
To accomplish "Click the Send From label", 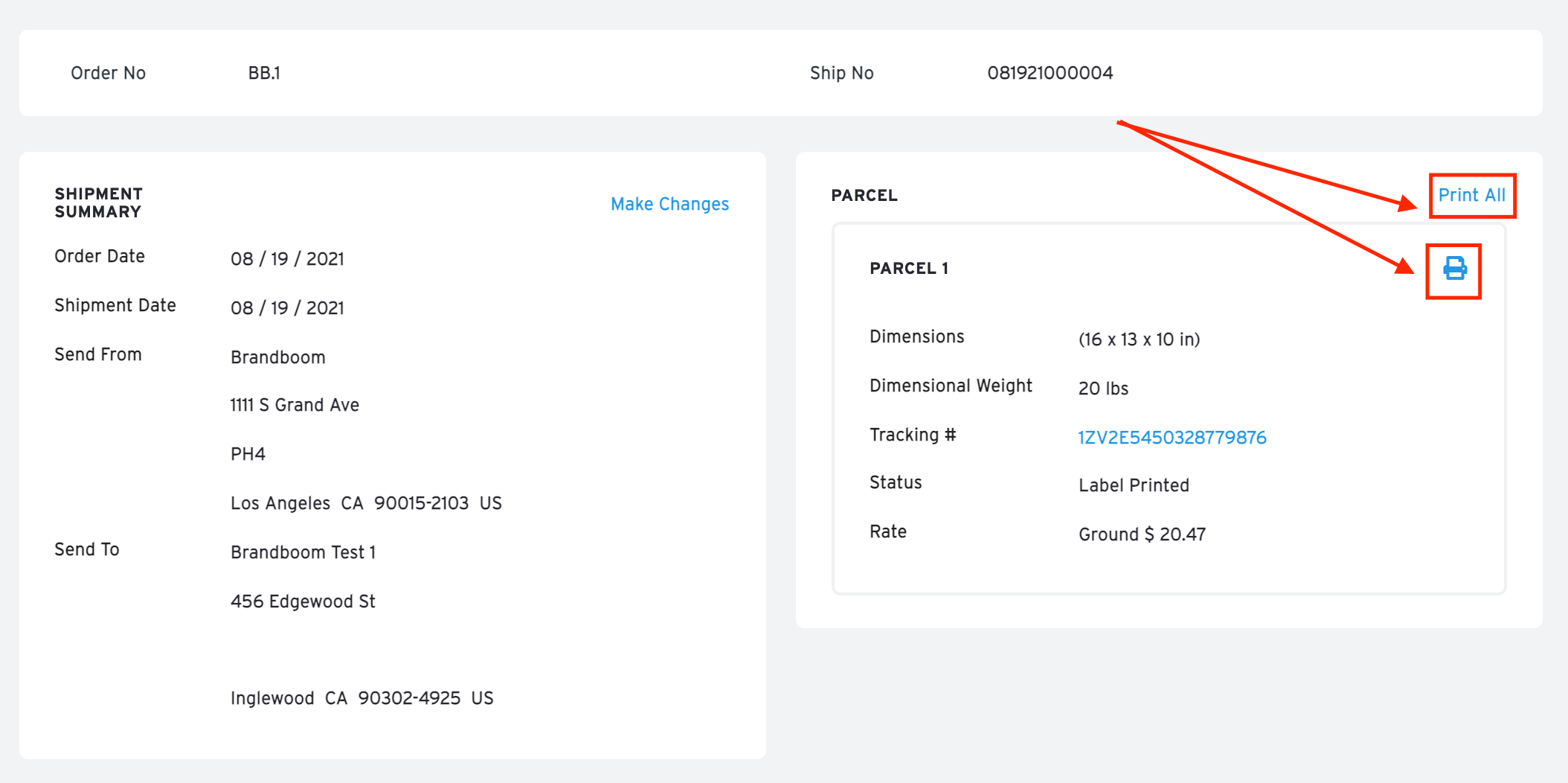I will point(98,354).
